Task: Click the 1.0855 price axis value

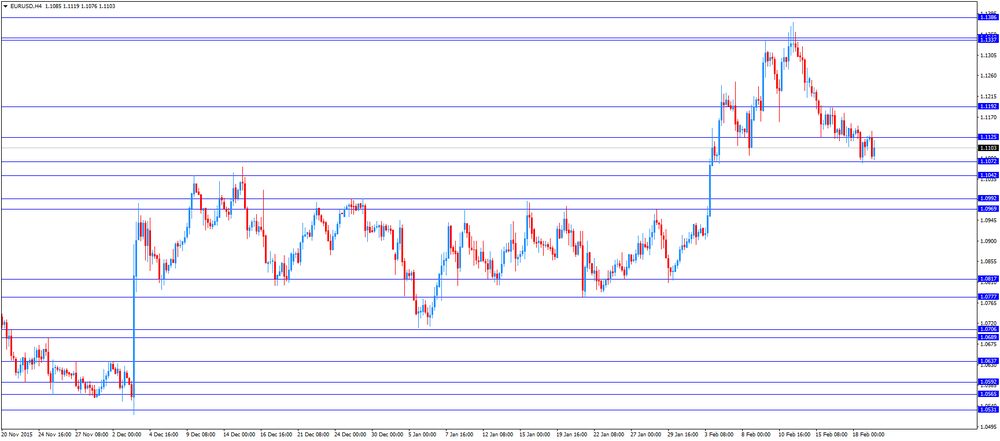Action: coord(987,262)
